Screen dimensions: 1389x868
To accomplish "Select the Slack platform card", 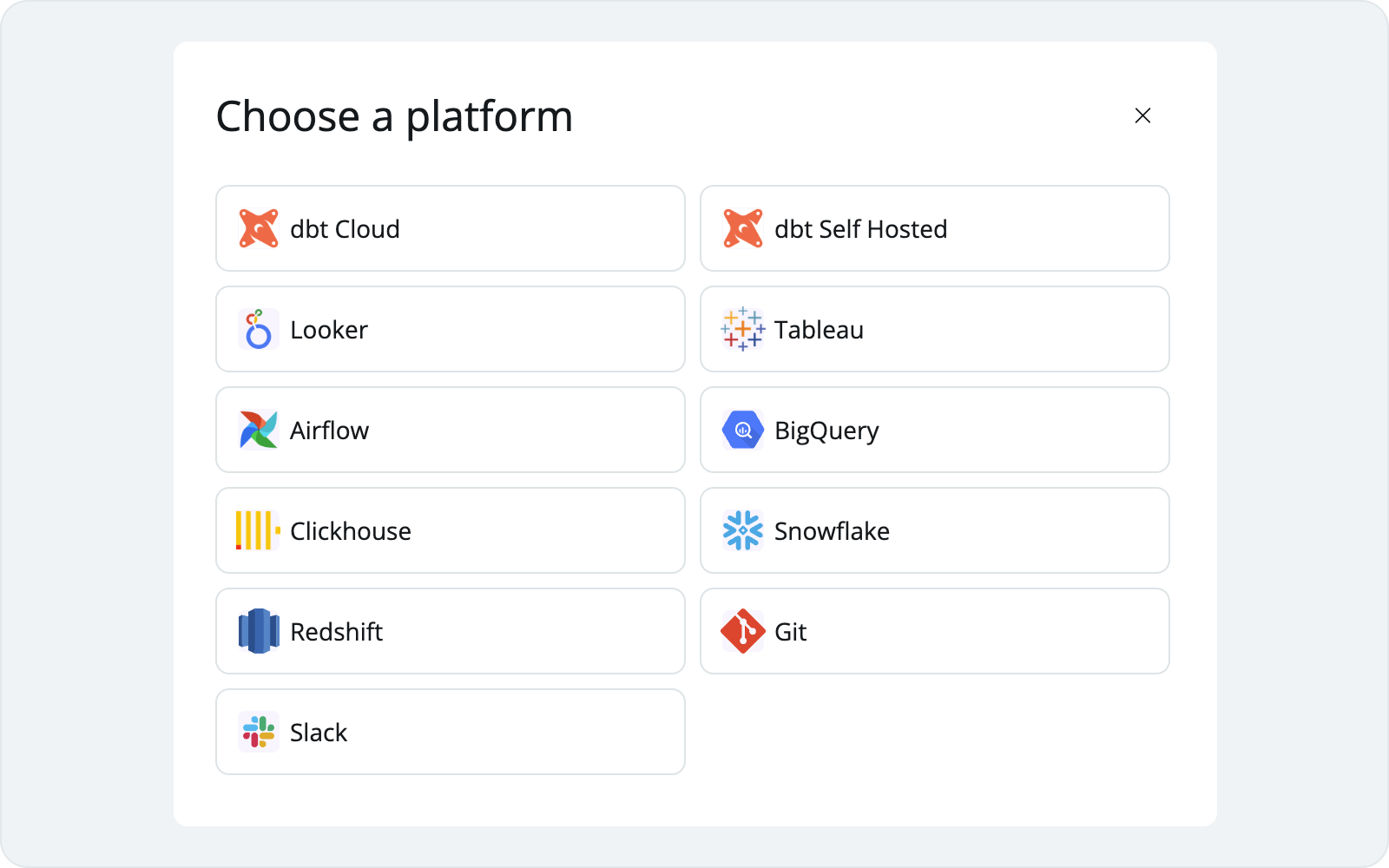I will coord(450,732).
